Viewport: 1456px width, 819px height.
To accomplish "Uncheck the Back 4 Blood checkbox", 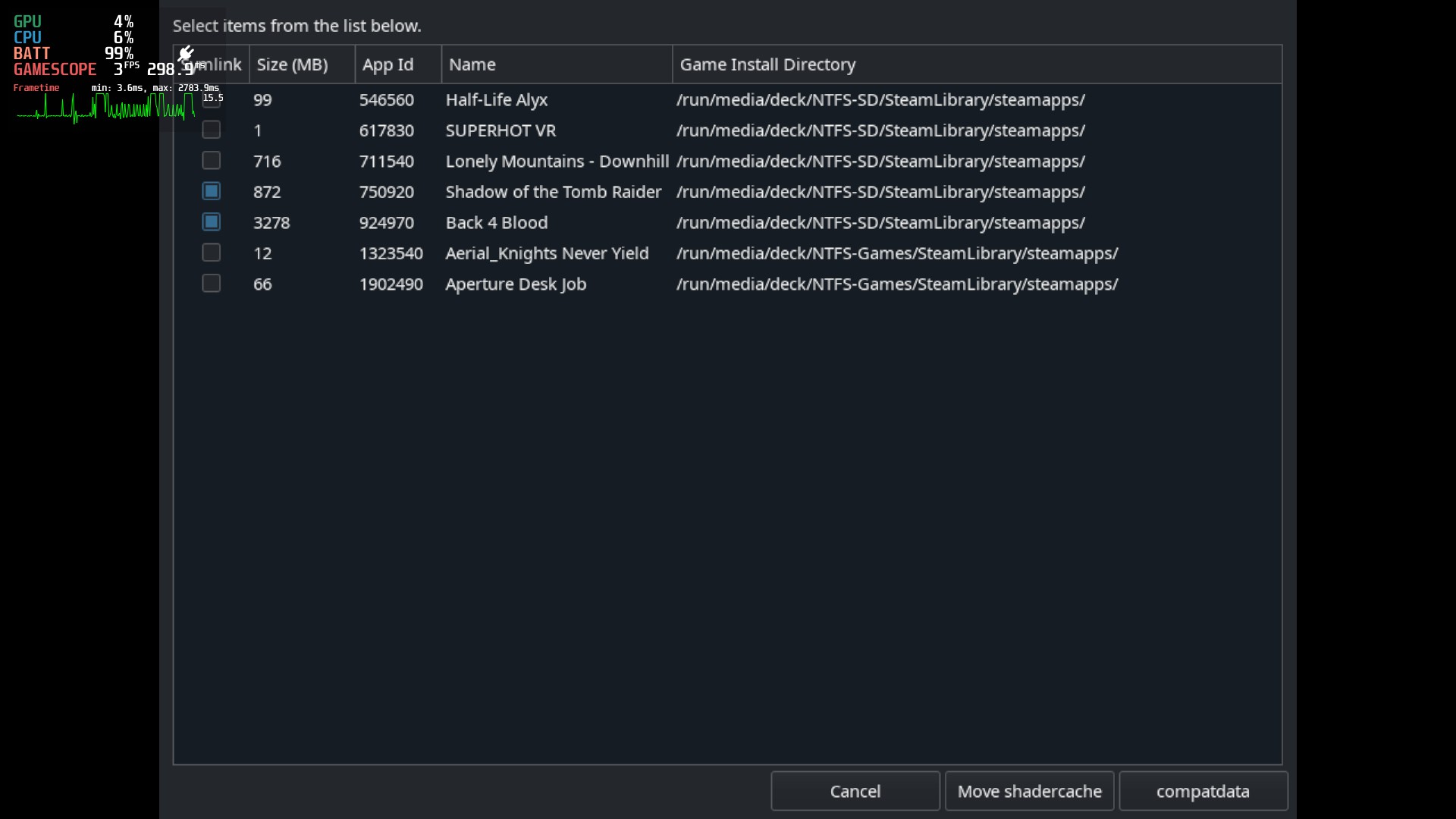I will click(211, 222).
